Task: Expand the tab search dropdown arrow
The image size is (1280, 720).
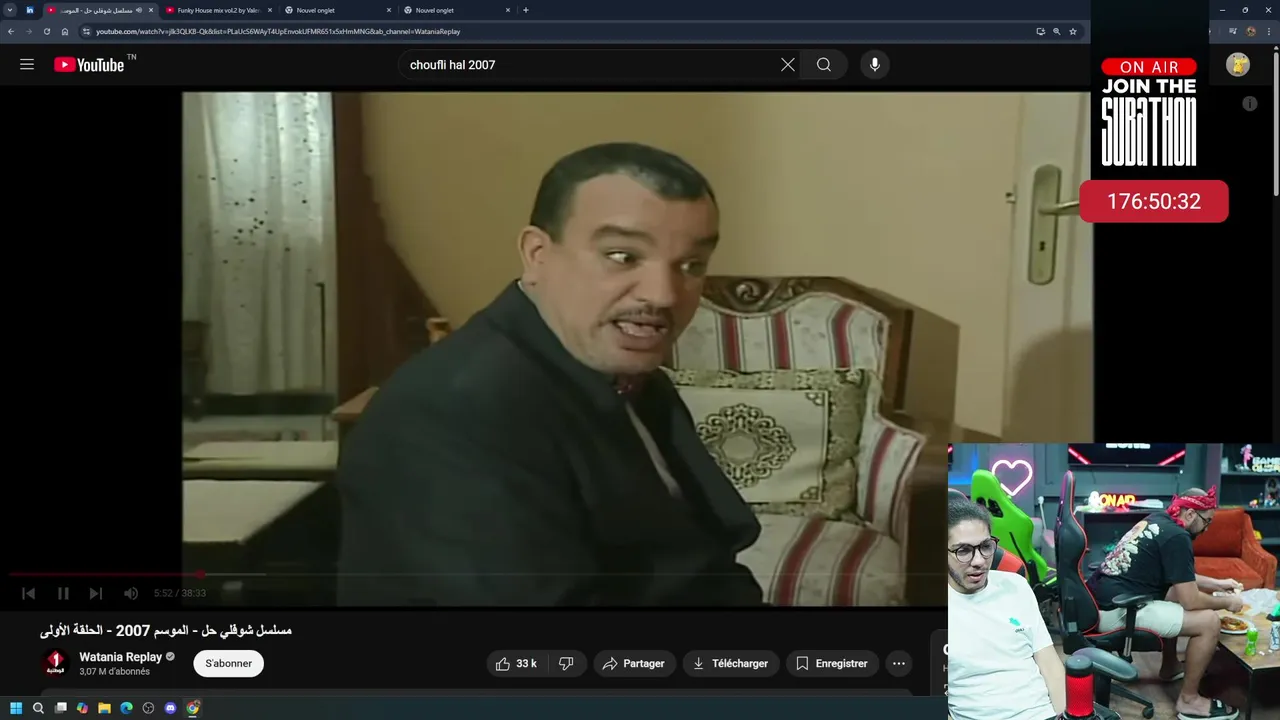Action: (10, 10)
